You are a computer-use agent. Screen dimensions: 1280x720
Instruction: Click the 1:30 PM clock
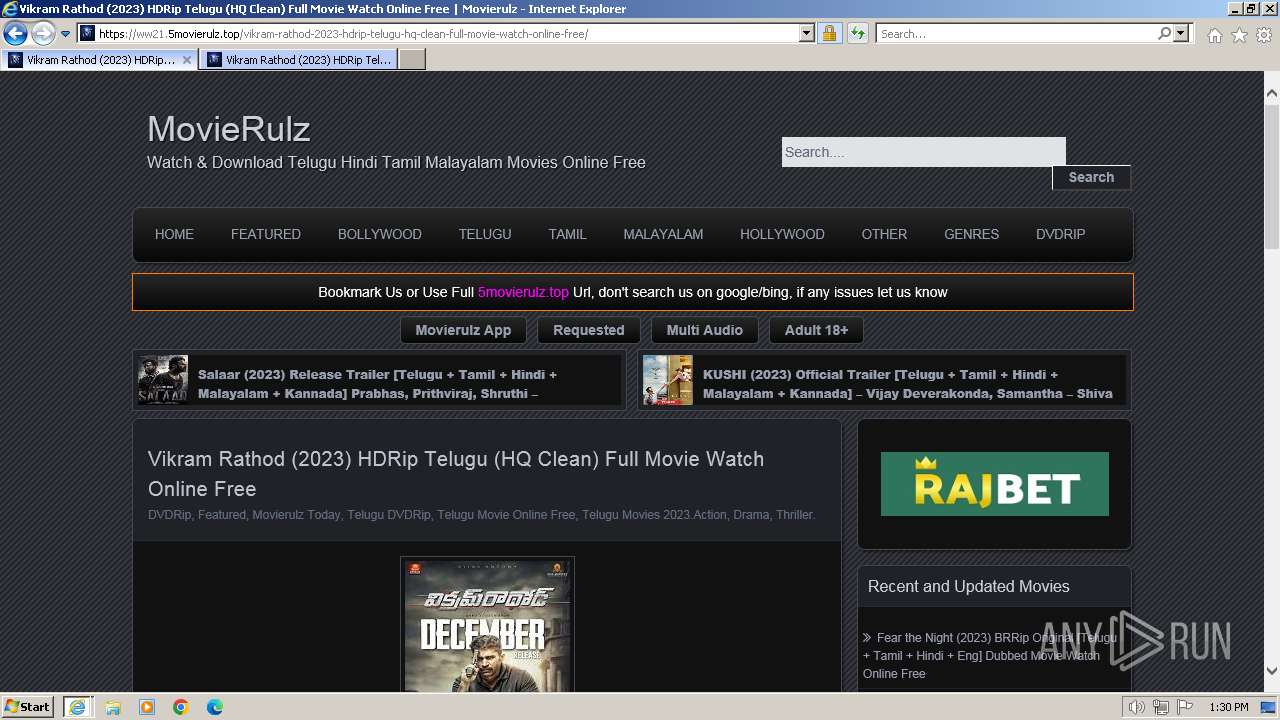1229,707
